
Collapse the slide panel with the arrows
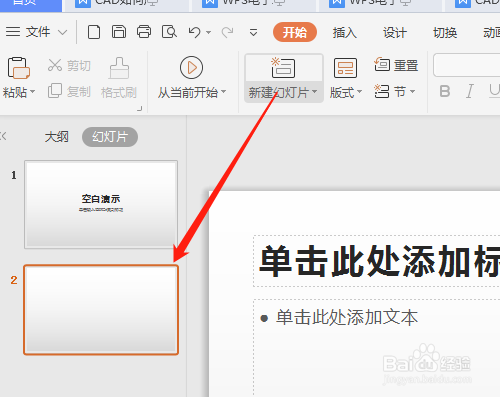point(3,136)
